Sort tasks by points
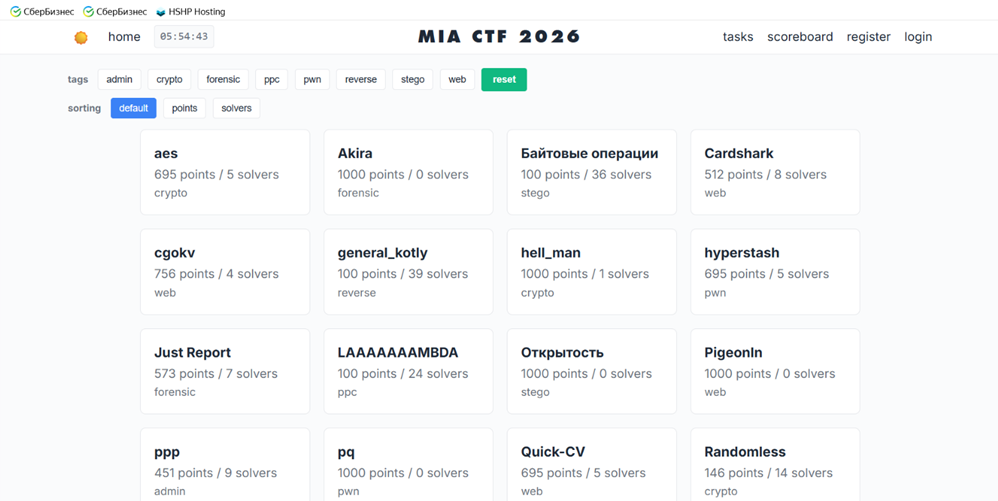998x501 pixels. coord(185,108)
